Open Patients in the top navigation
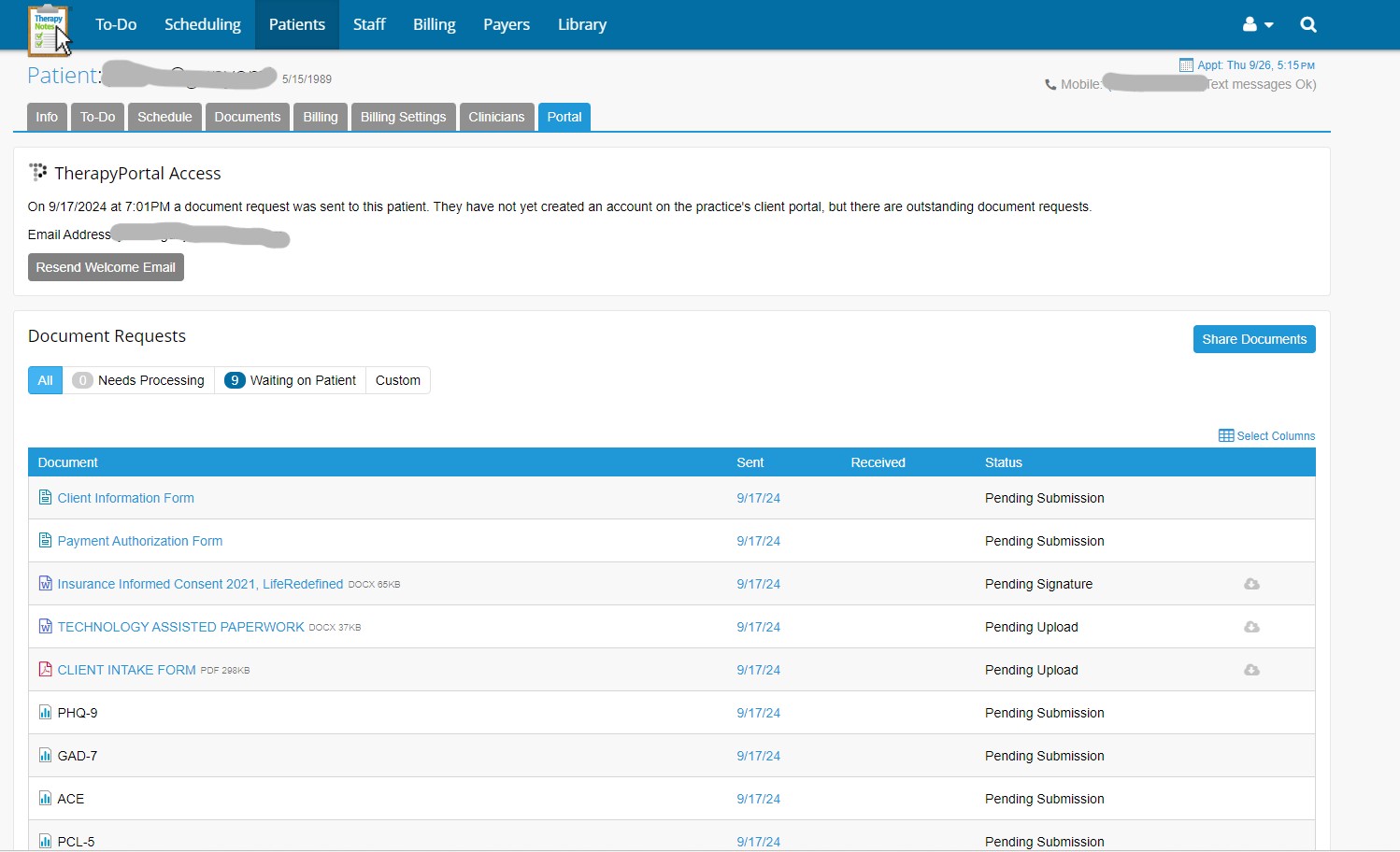 point(297,24)
